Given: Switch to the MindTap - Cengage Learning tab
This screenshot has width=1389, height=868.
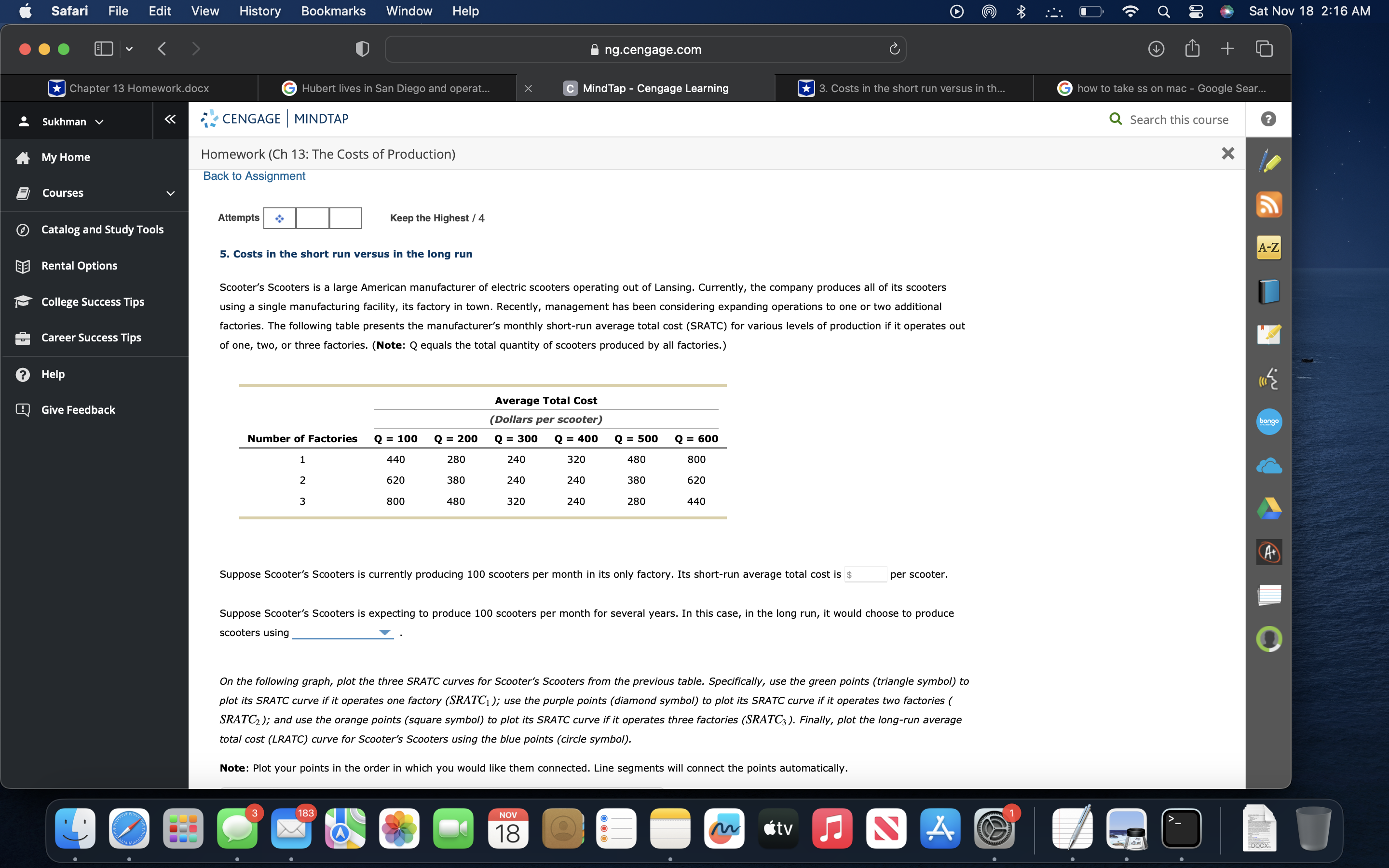Looking at the screenshot, I should (x=654, y=88).
